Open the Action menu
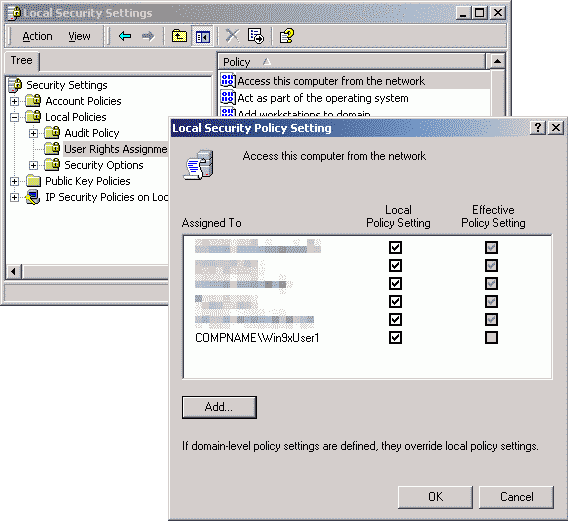The height and width of the screenshot is (521, 568). coord(37,36)
